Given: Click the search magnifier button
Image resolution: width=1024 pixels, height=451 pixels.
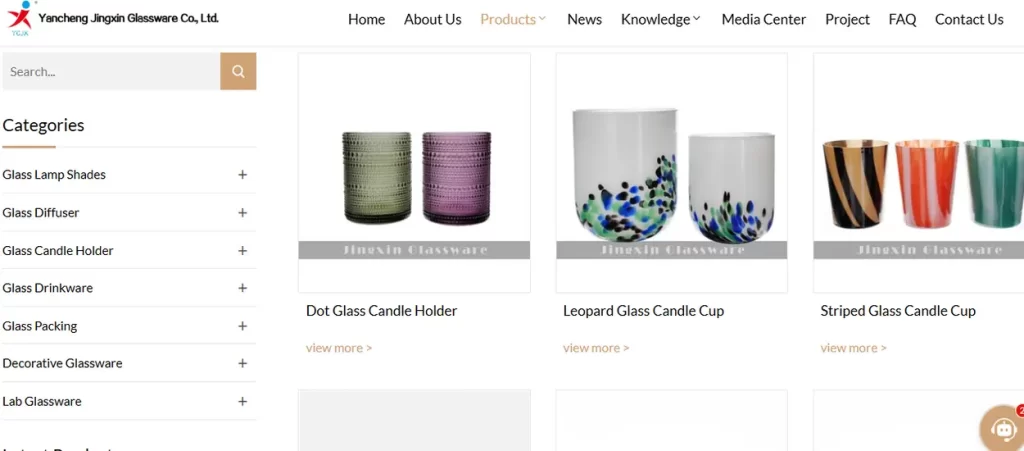Looking at the screenshot, I should coord(238,71).
